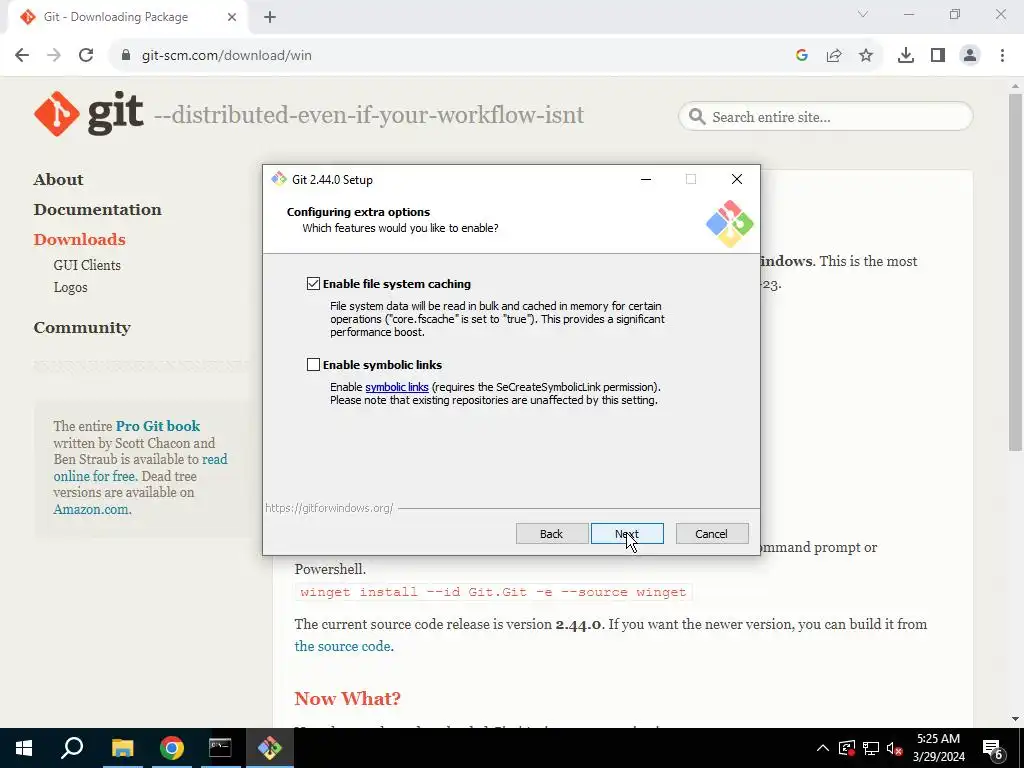The height and width of the screenshot is (768, 1024).
Task: Open the Chrome profile avatar
Action: (x=970, y=56)
